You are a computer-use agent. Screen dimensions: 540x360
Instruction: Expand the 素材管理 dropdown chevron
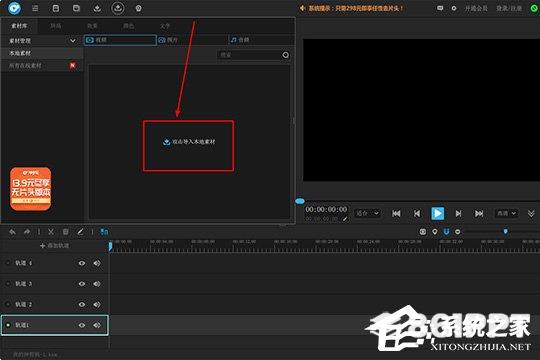tap(73, 41)
